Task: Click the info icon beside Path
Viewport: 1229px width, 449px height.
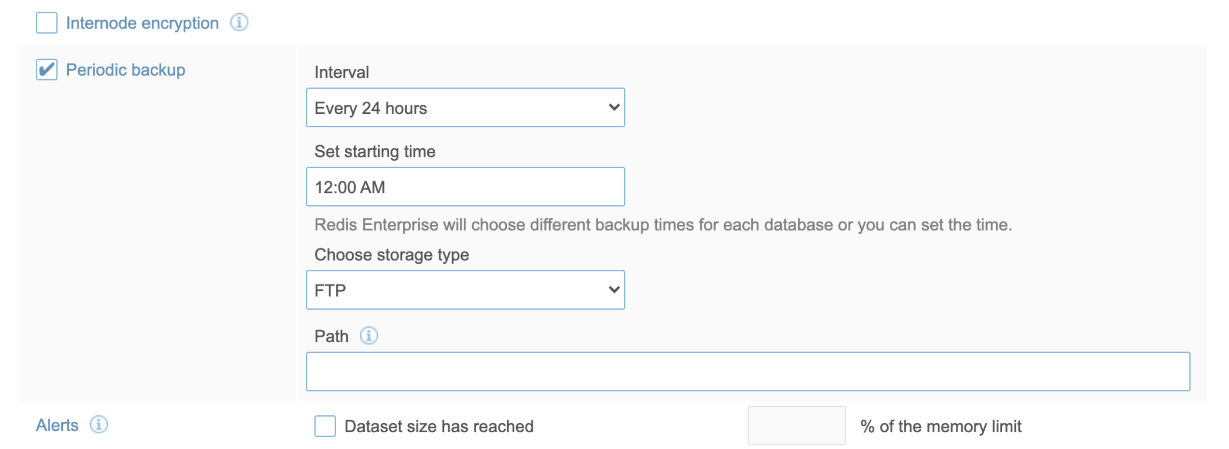Action: (x=369, y=337)
